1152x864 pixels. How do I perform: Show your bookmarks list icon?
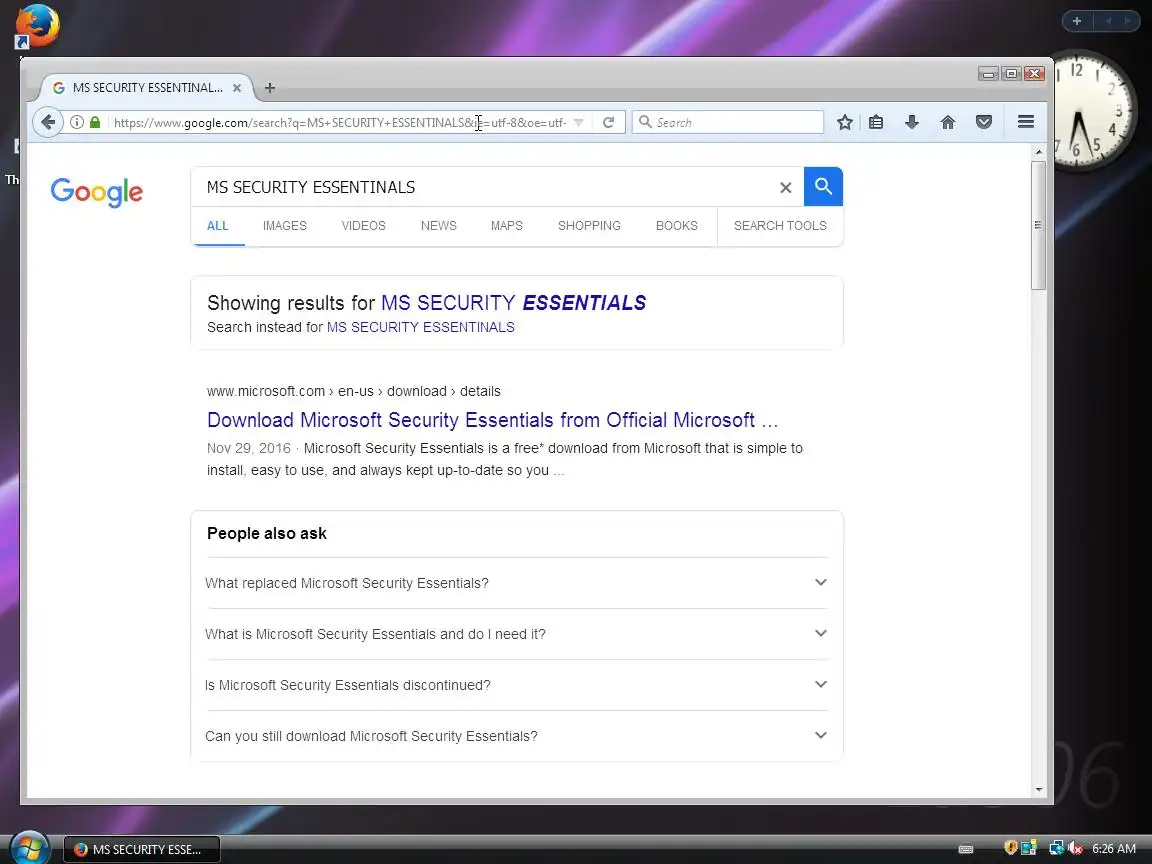coord(876,122)
